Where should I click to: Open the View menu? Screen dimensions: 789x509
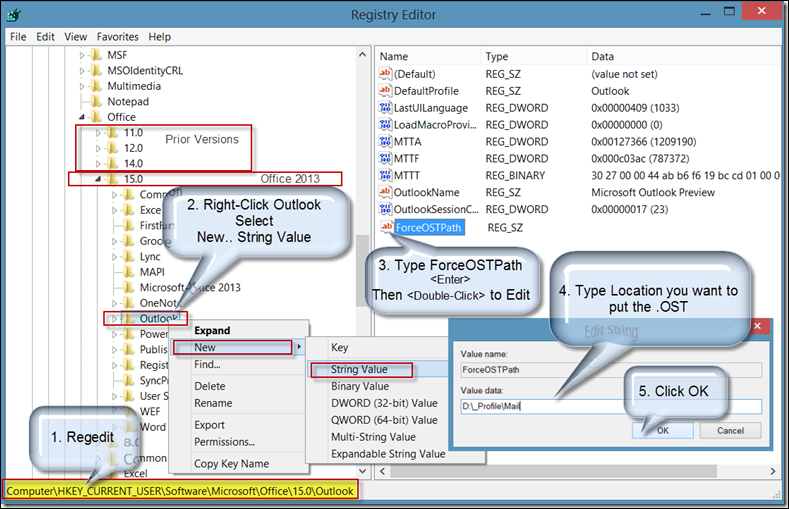[75, 37]
